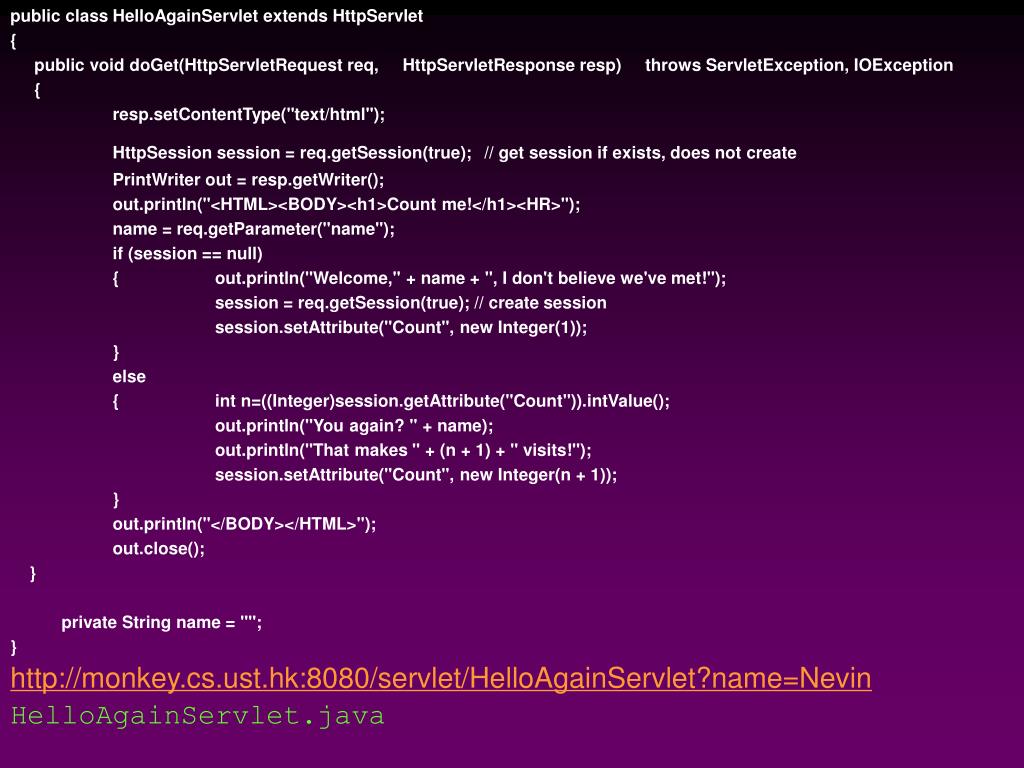
Task: Click 'HttpServletResponse resp)' parameter text
Action: (x=512, y=65)
